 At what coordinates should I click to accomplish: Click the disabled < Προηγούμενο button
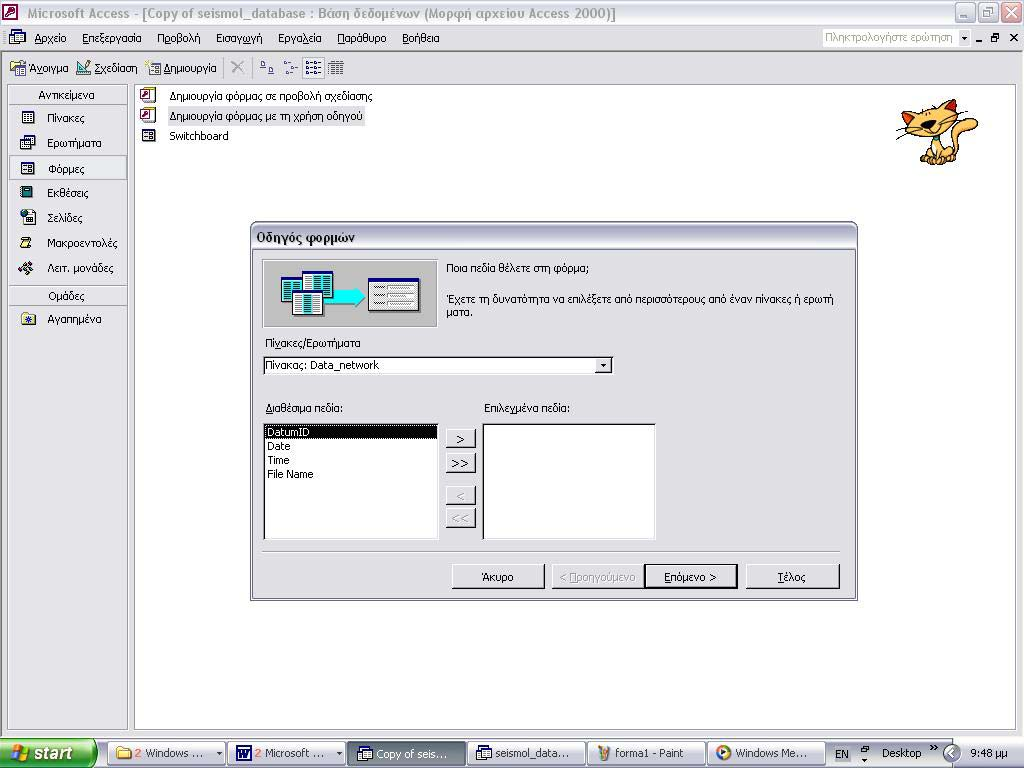point(598,577)
